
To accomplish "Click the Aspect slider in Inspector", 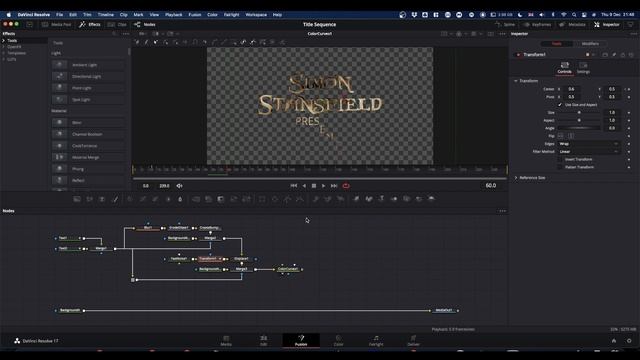I will point(579,120).
